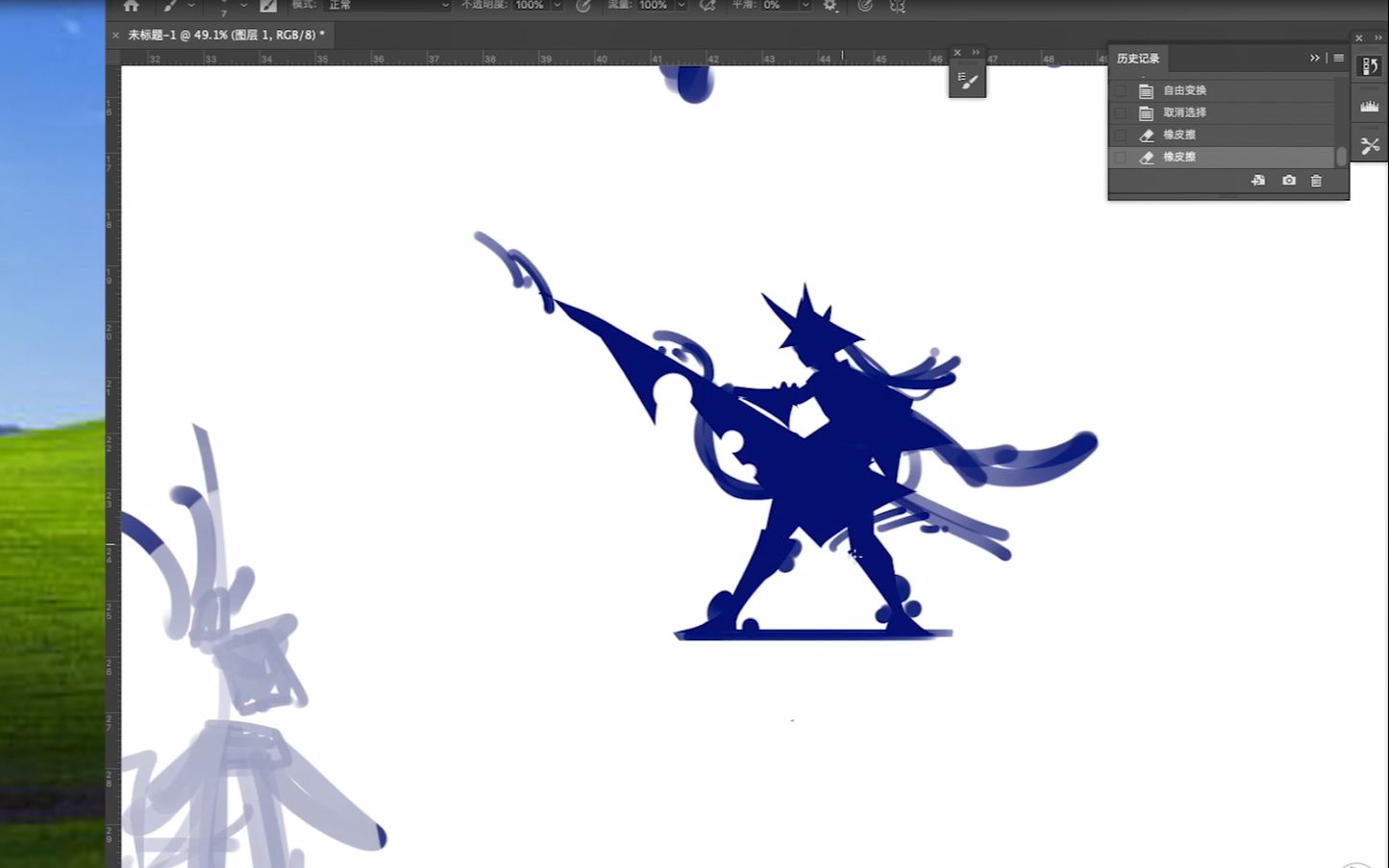
Task: Click the flow 100% input field
Action: point(654,6)
